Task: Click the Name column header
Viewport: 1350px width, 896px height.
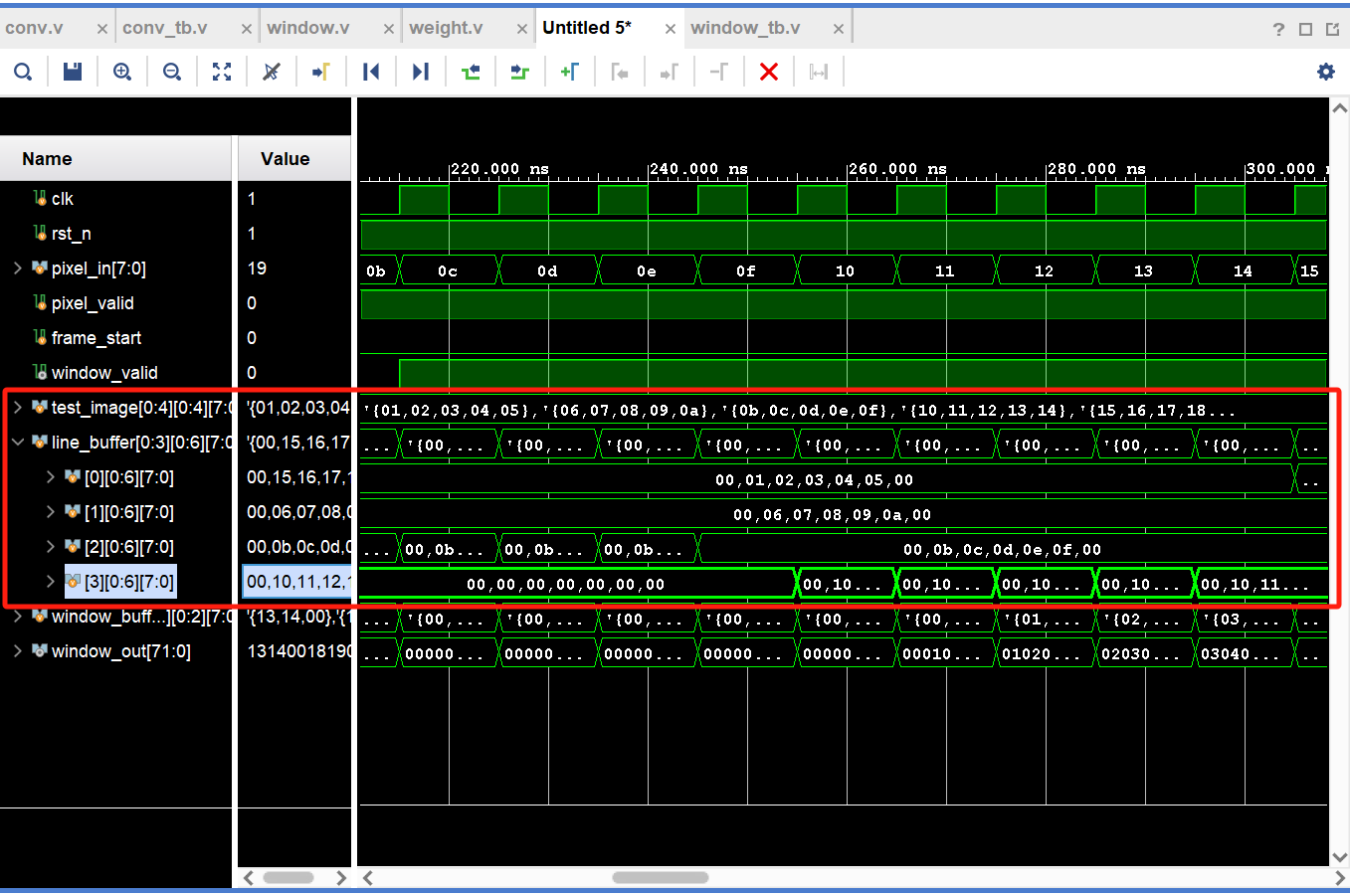Action: click(116, 159)
